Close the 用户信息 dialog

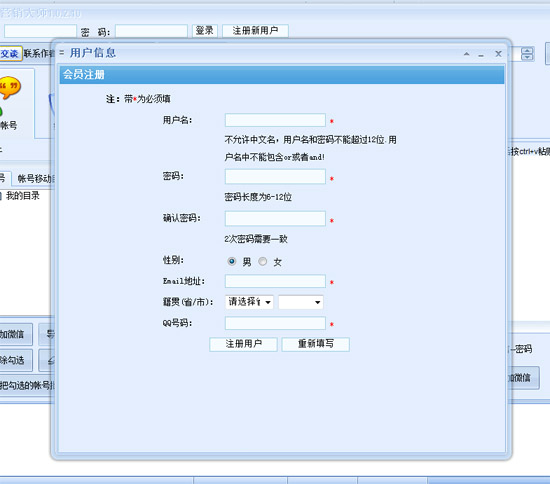click(498, 54)
